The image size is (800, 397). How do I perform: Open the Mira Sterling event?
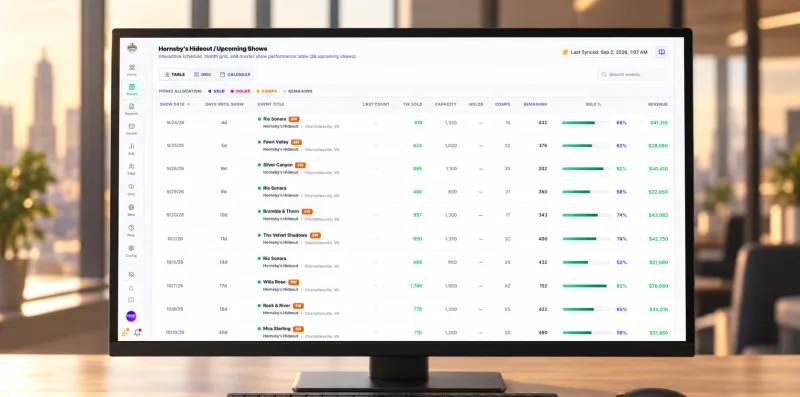pyautogui.click(x=277, y=329)
